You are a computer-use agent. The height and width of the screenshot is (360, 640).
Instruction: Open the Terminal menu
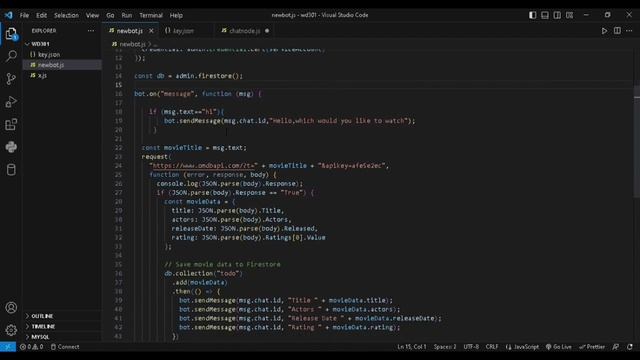click(151, 15)
